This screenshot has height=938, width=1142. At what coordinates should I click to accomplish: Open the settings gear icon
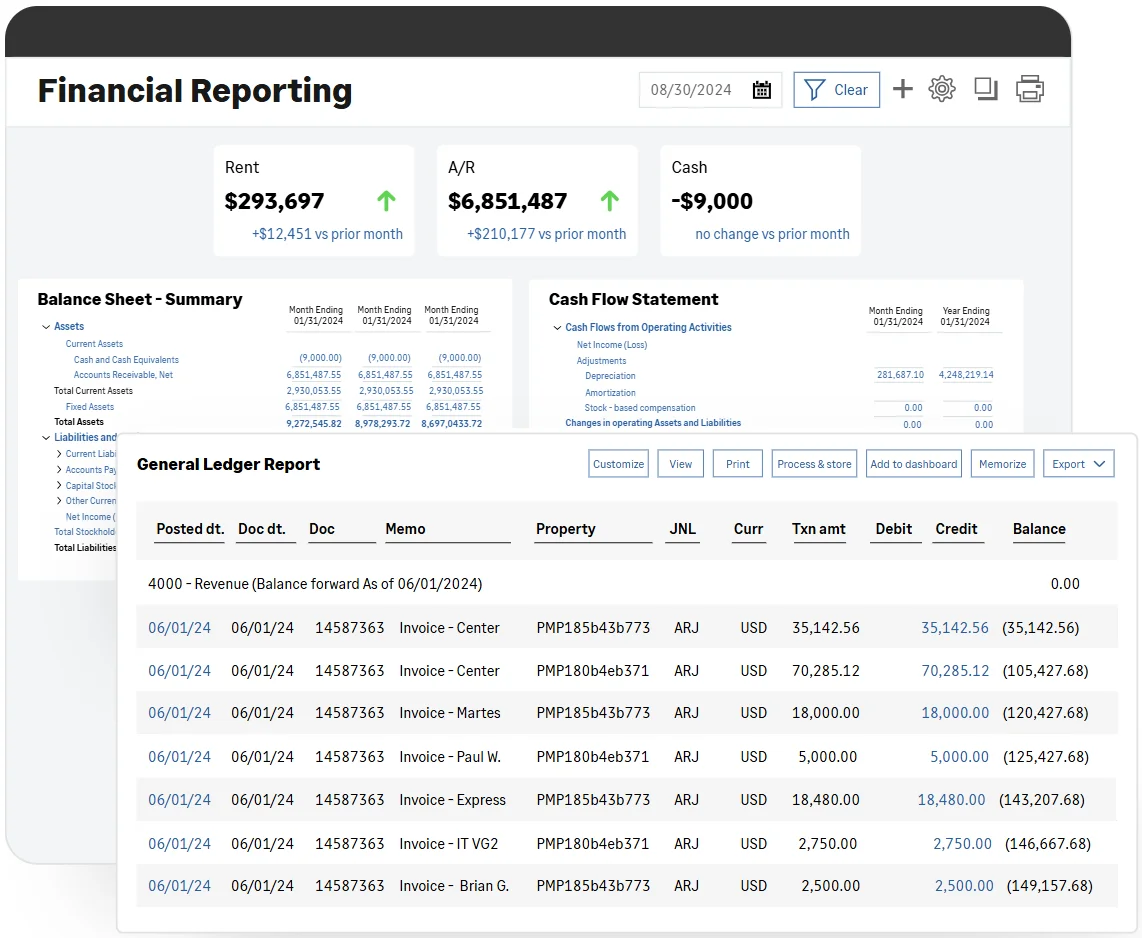coord(941,89)
